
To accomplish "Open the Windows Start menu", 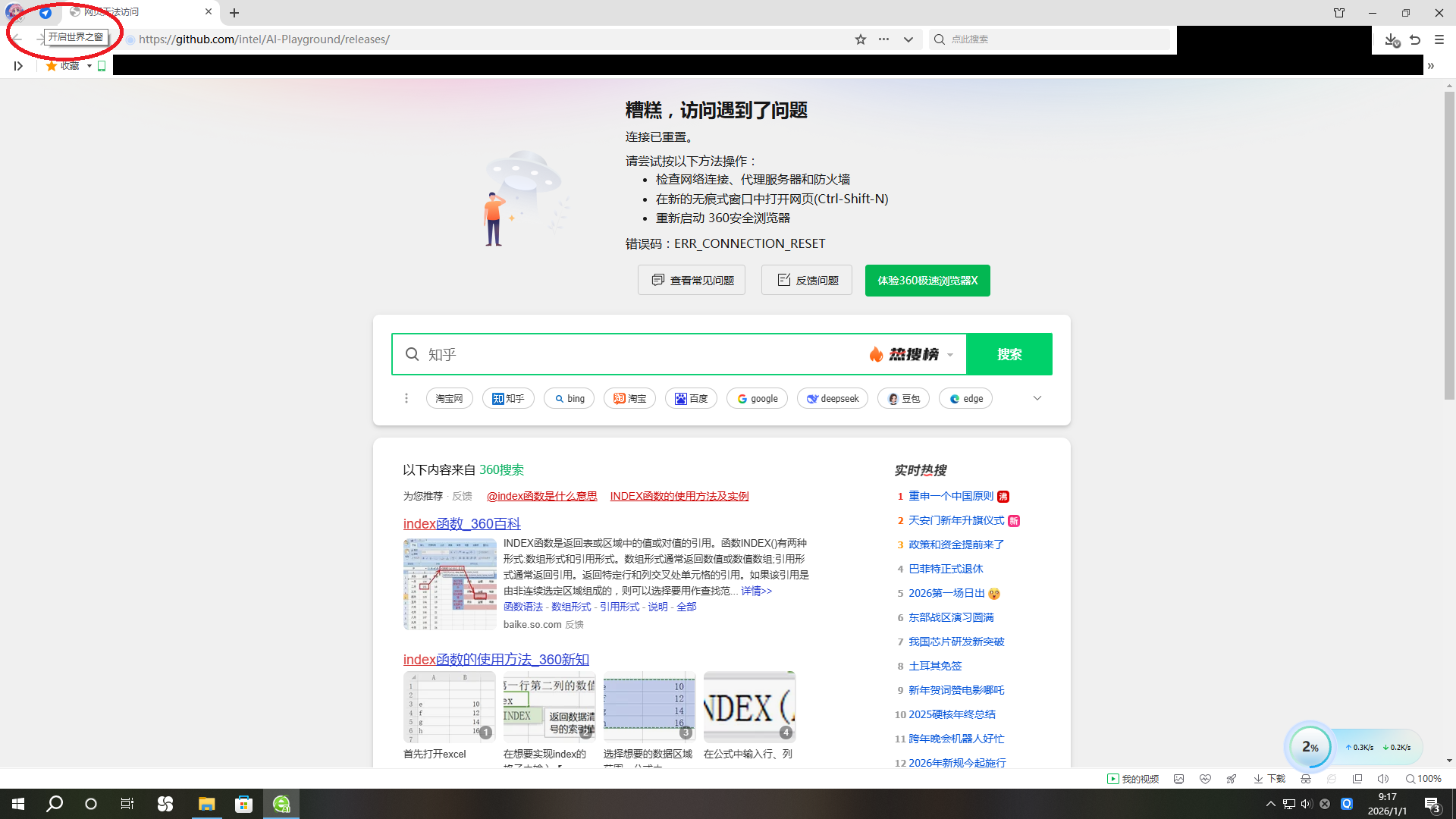I will tap(18, 804).
